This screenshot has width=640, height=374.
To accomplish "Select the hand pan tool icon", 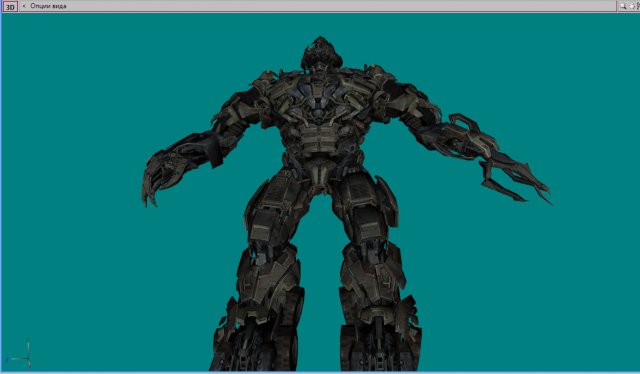I will (632, 6).
